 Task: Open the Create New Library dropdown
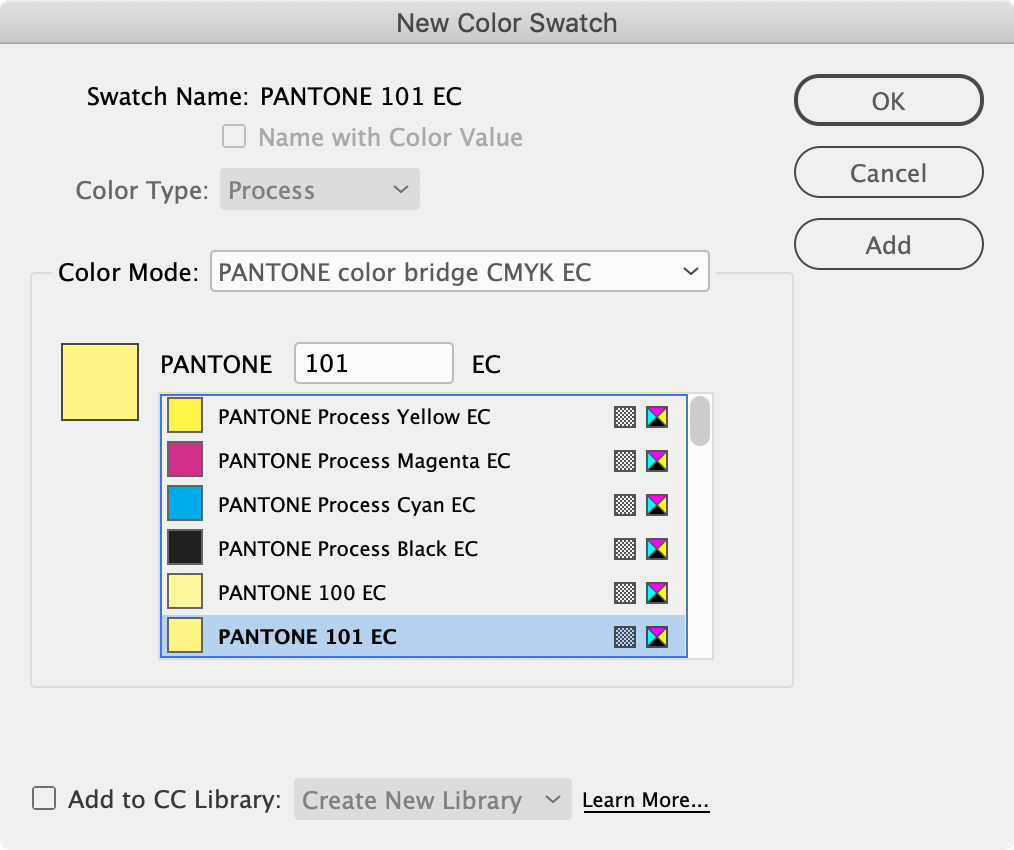click(432, 799)
